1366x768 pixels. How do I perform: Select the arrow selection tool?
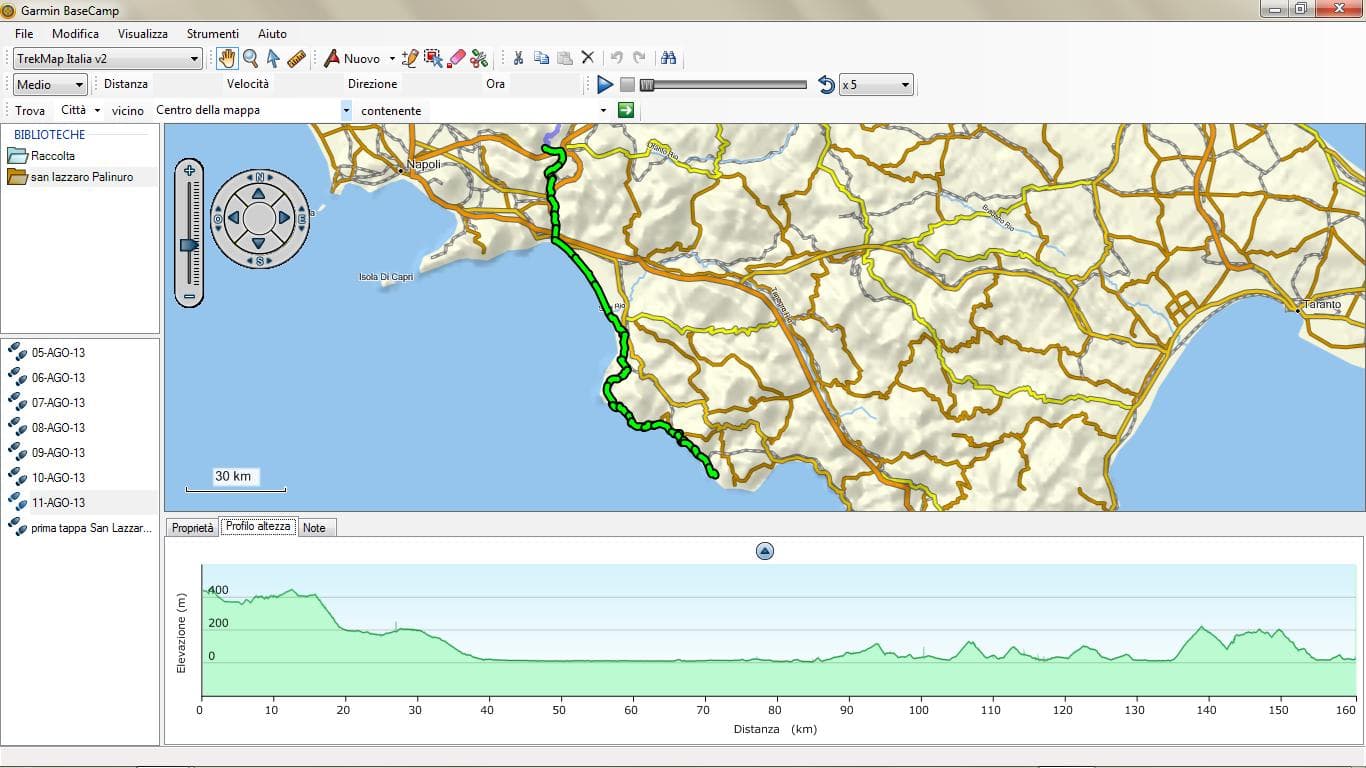[x=273, y=59]
